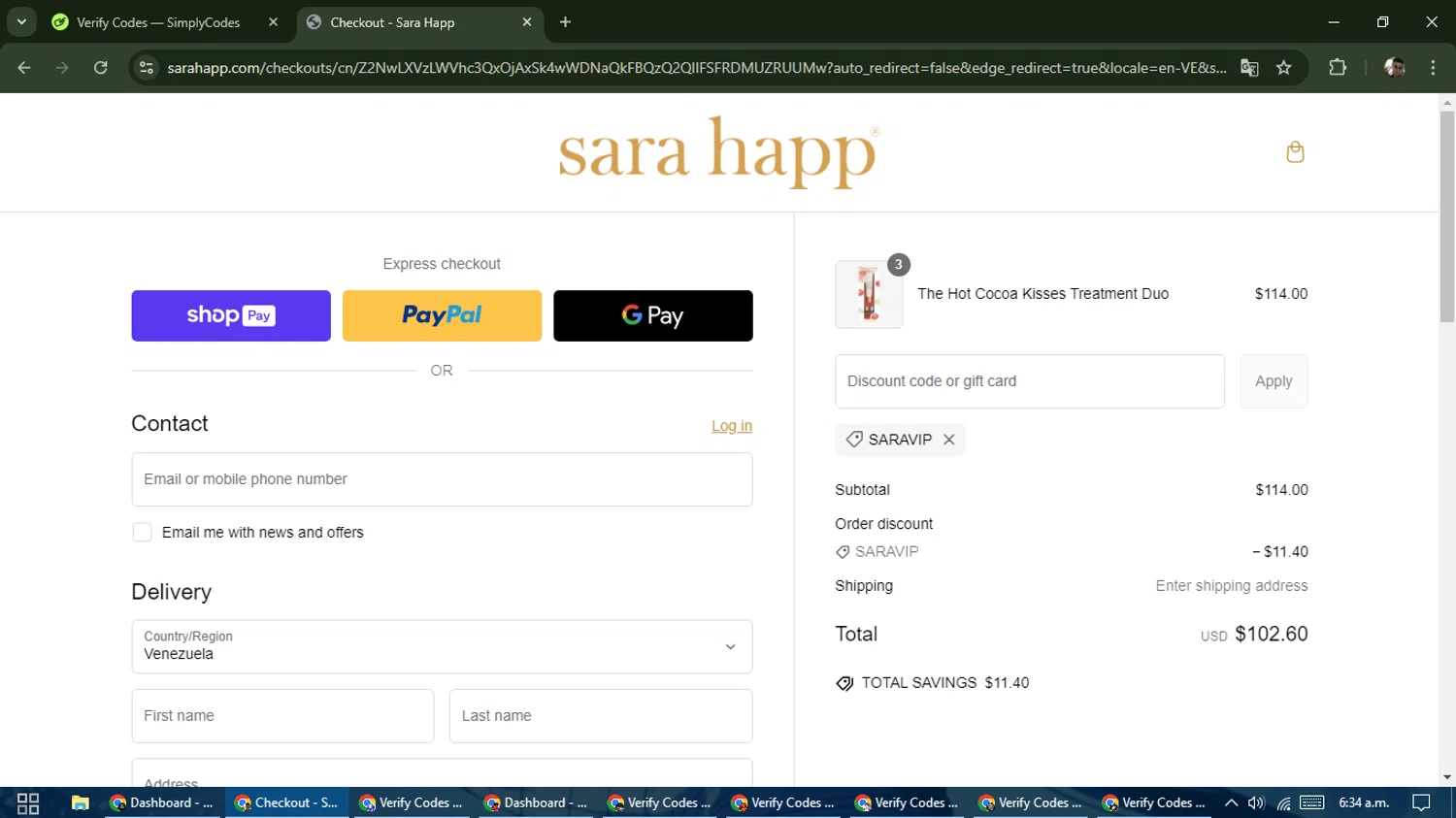Screen dimensions: 1456x818
Task: Open the tab search dropdown arrow
Action: [x=21, y=22]
